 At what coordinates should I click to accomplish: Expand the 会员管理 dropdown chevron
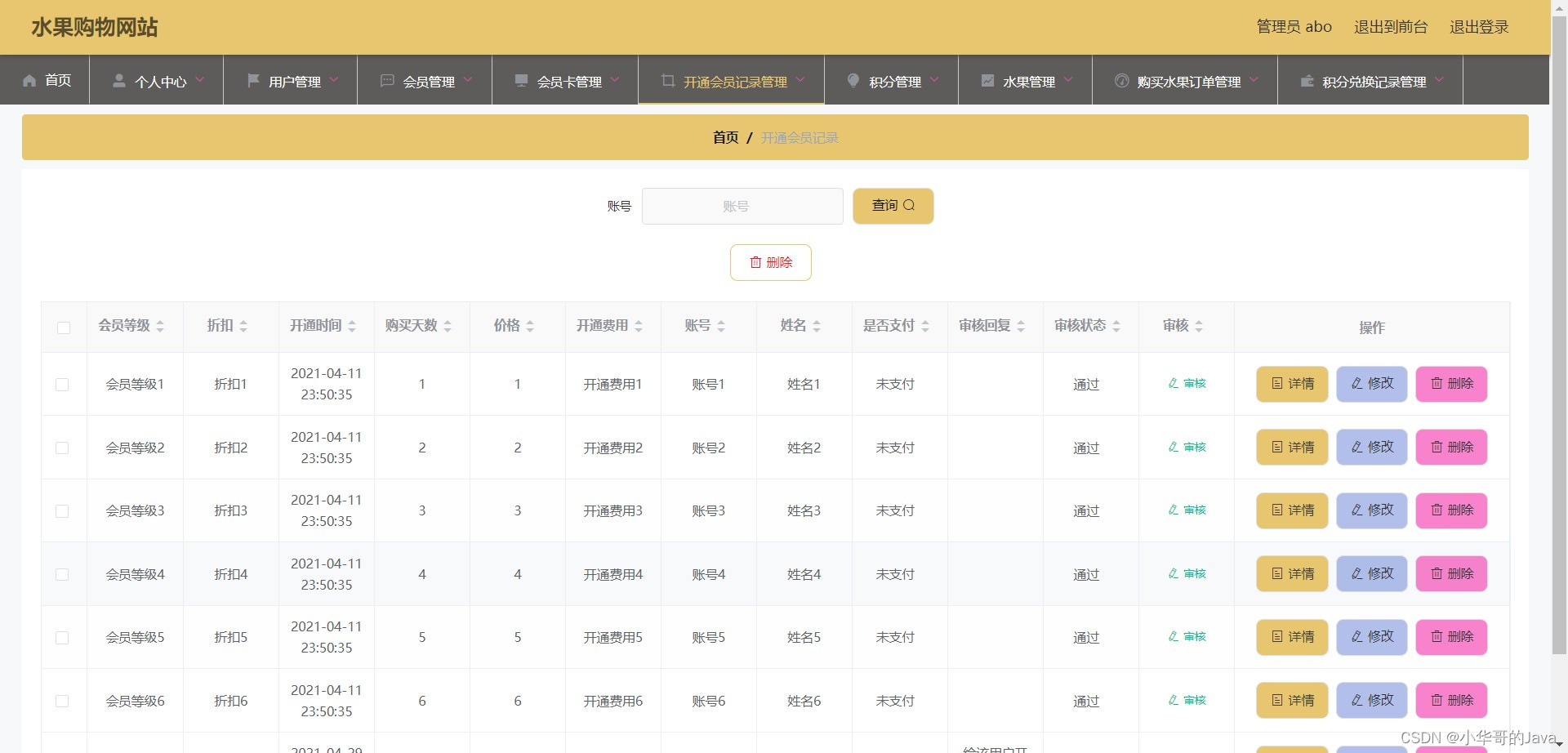tap(468, 79)
